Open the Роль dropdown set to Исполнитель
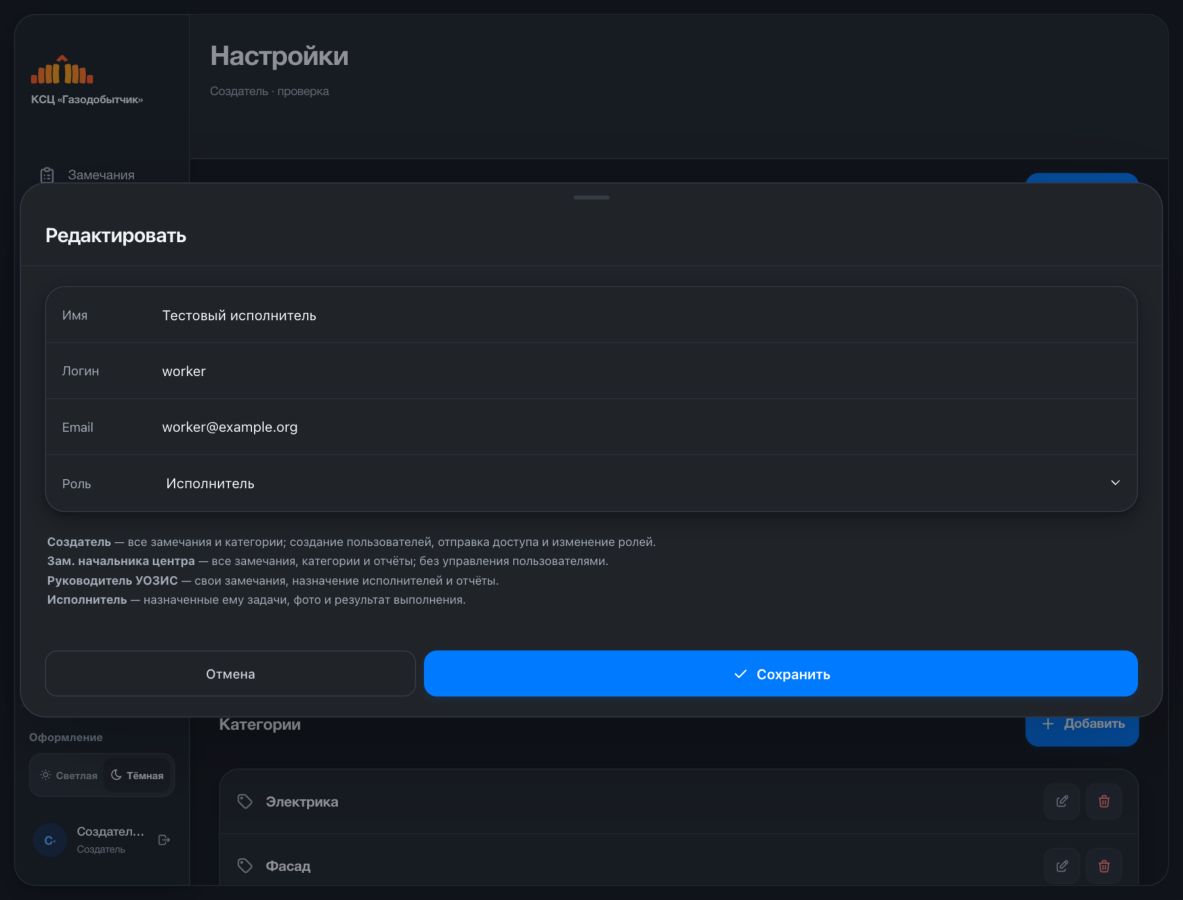The image size is (1183, 900). [591, 483]
